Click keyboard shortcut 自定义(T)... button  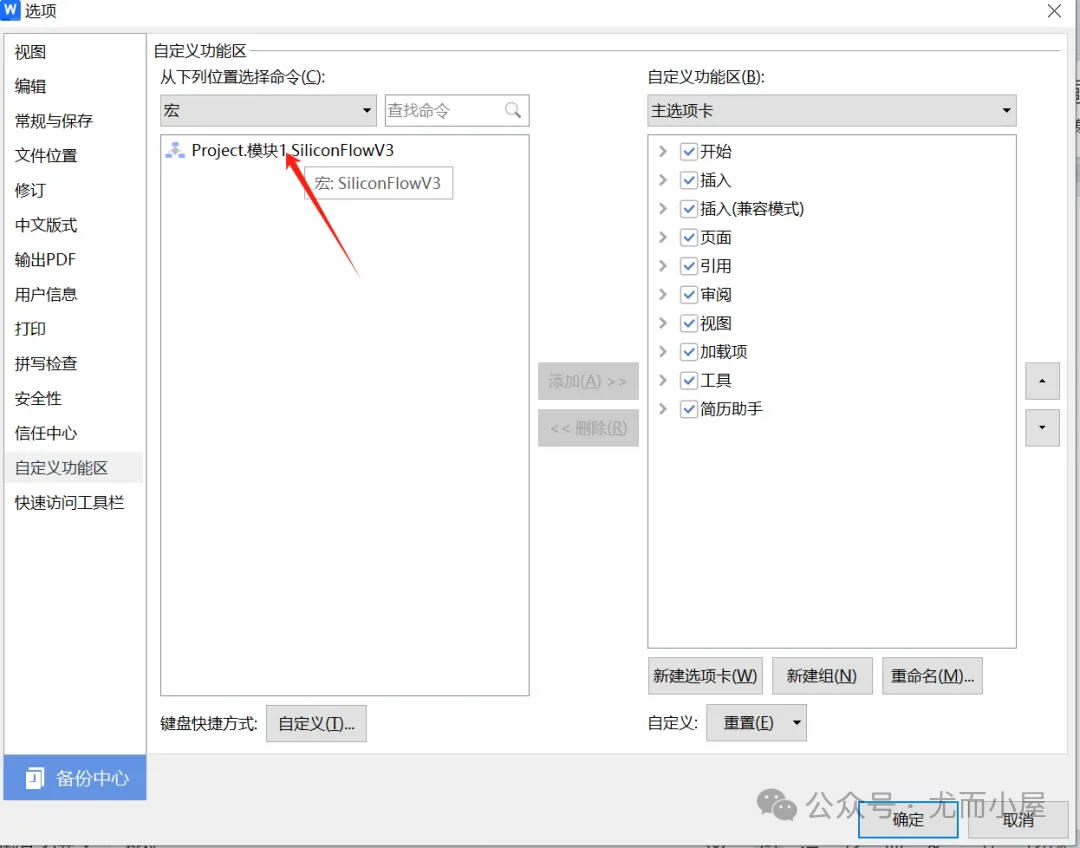pyautogui.click(x=316, y=723)
